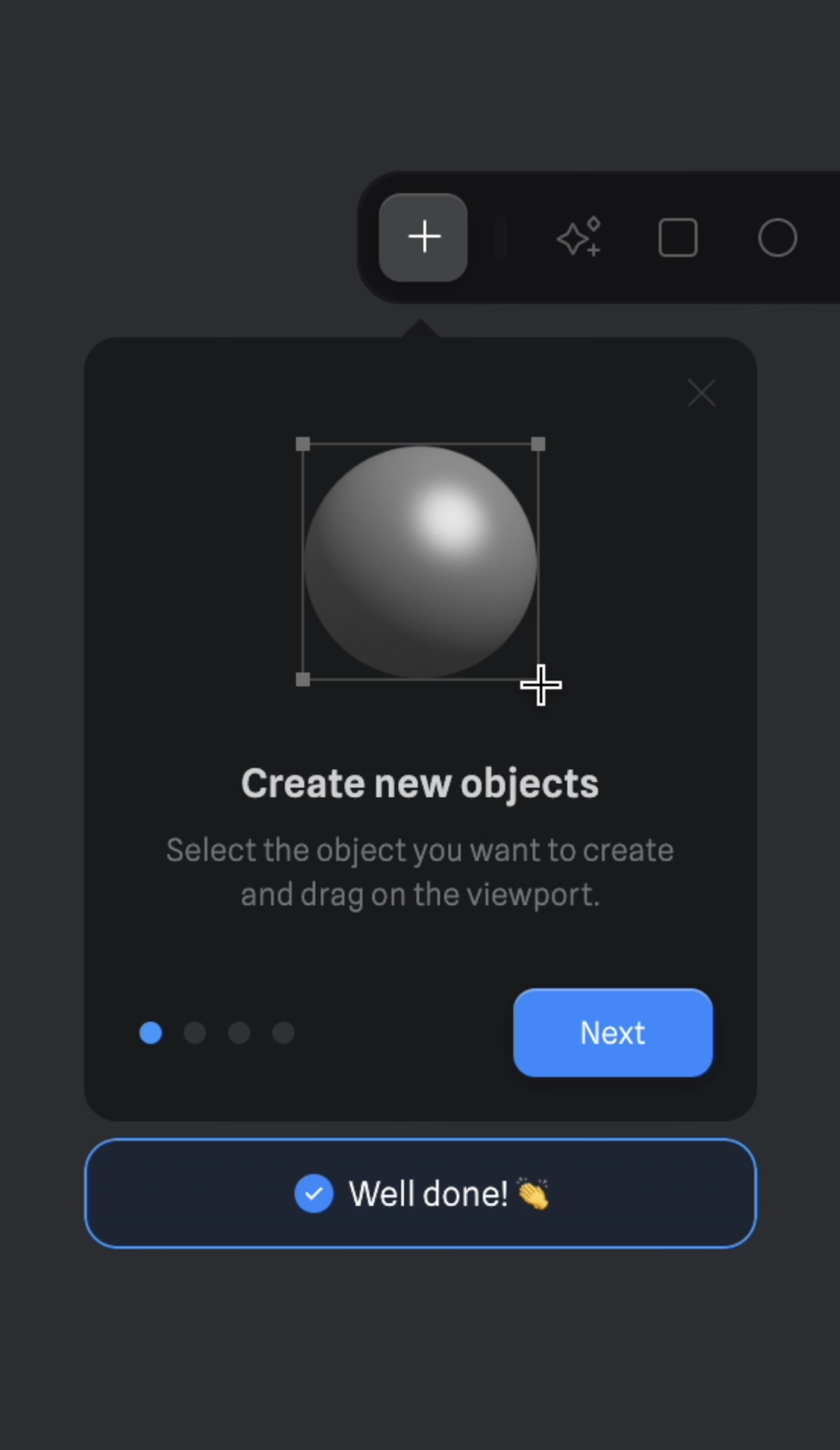The height and width of the screenshot is (1450, 840).
Task: Click the crosshair cursor at the sphere's corner
Action: pos(541,685)
